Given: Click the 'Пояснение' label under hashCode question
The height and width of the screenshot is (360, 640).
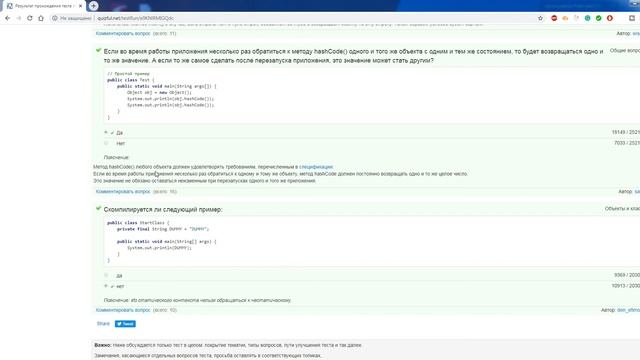Looking at the screenshot, I should (x=116, y=157).
